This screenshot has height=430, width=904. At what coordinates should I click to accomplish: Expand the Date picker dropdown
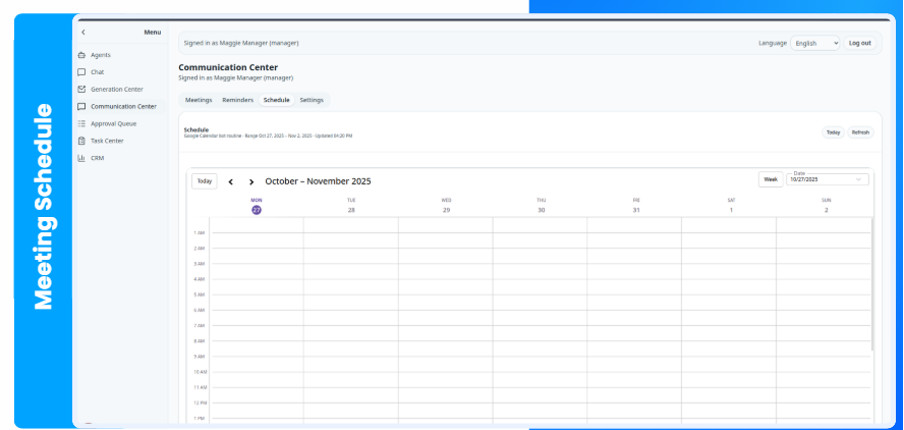[858, 180]
